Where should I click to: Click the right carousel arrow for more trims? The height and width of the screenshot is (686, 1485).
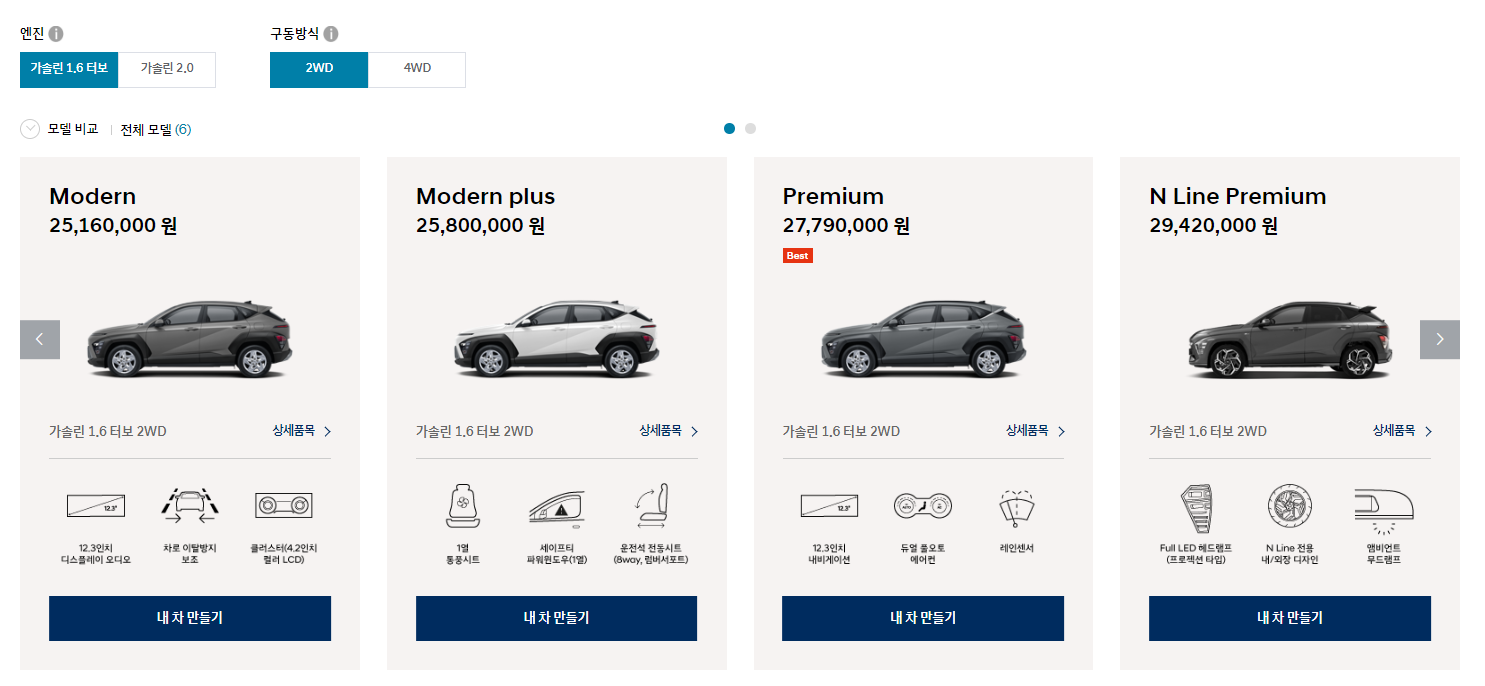click(1440, 339)
